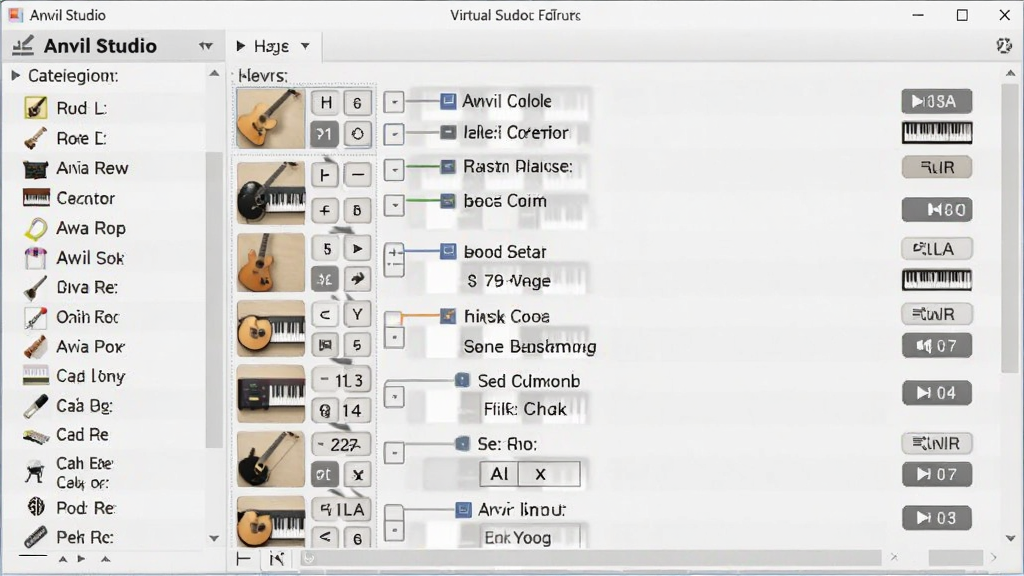Tick the Rasm Dlaicse checkbox
The height and width of the screenshot is (576, 1024).
click(448, 167)
